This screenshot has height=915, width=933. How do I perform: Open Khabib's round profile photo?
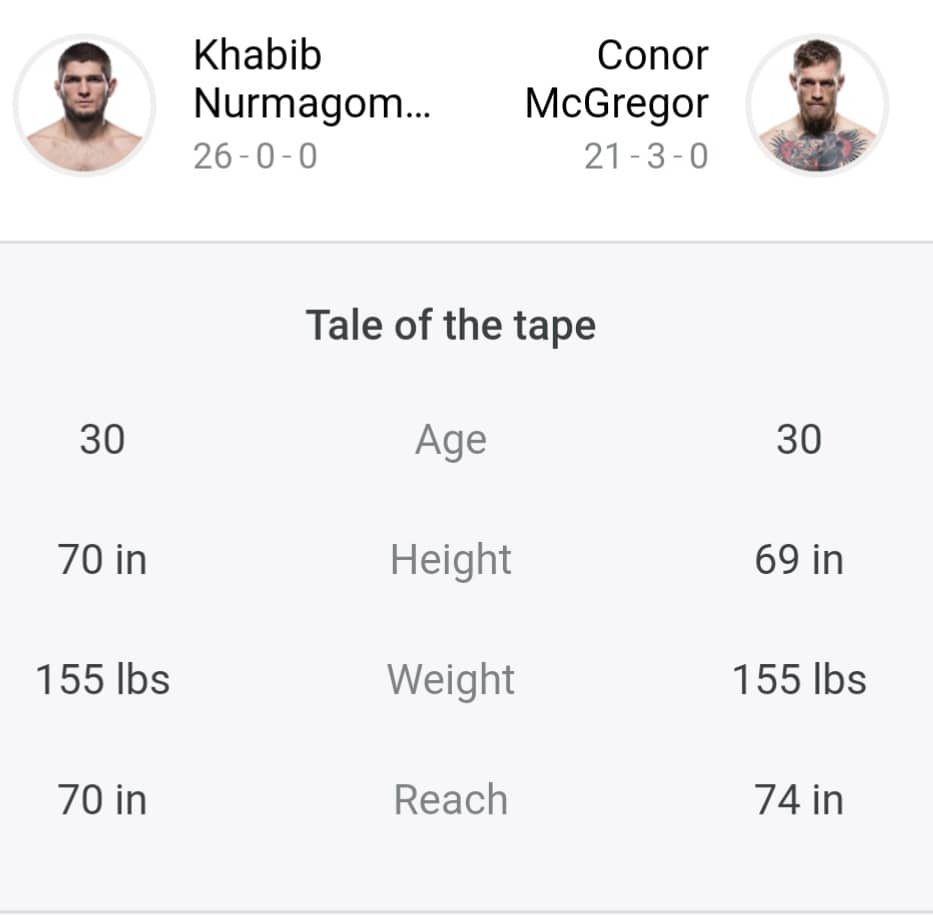tap(84, 105)
